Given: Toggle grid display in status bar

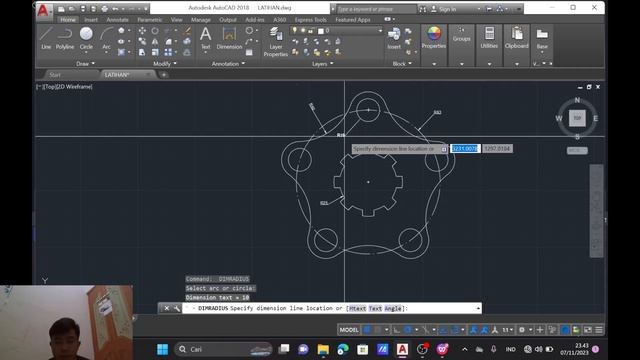Looking at the screenshot, I should click(x=367, y=329).
